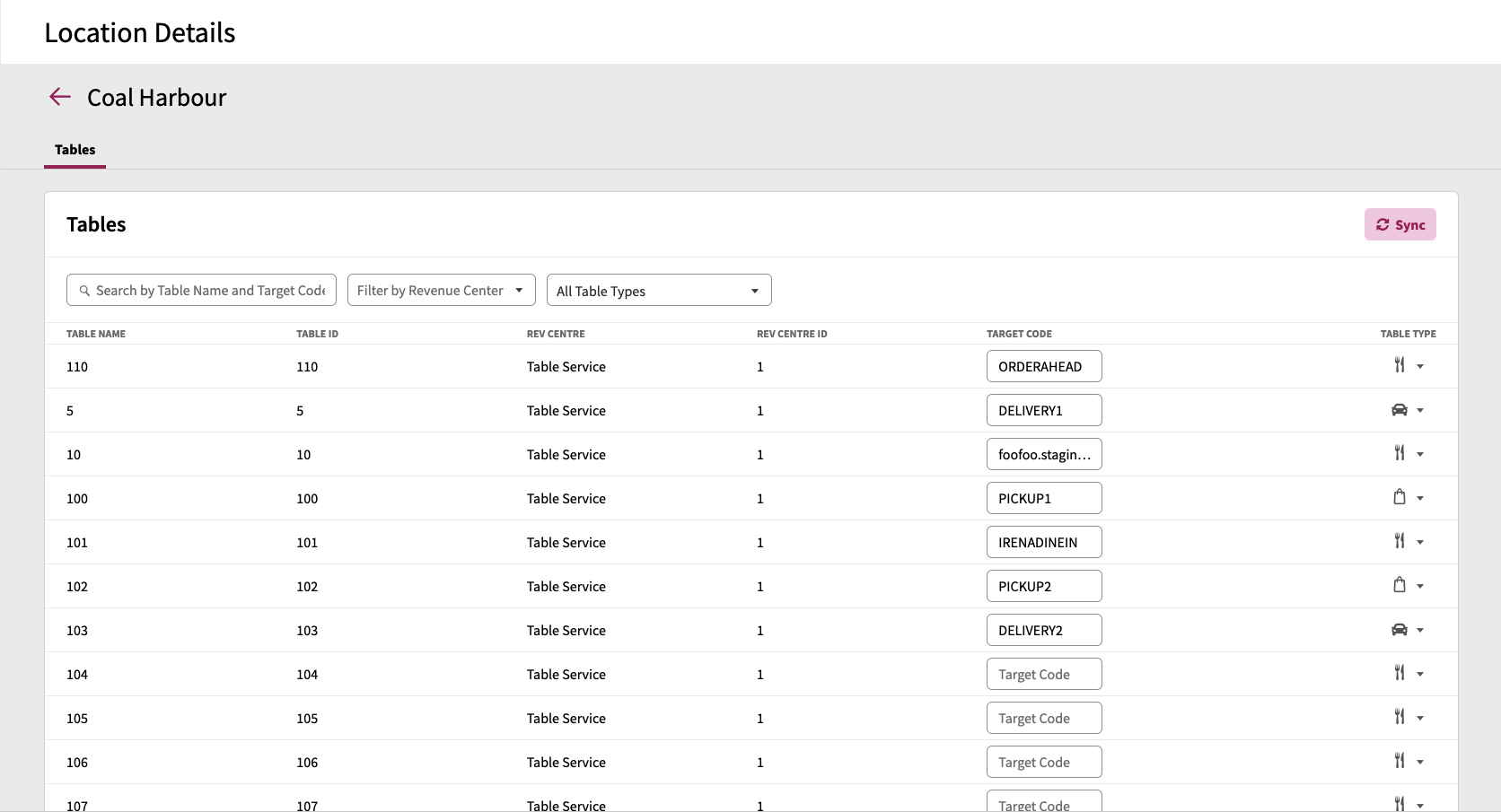Click the TARGET CODE column header
The height and width of the screenshot is (812, 1501).
click(x=1019, y=334)
